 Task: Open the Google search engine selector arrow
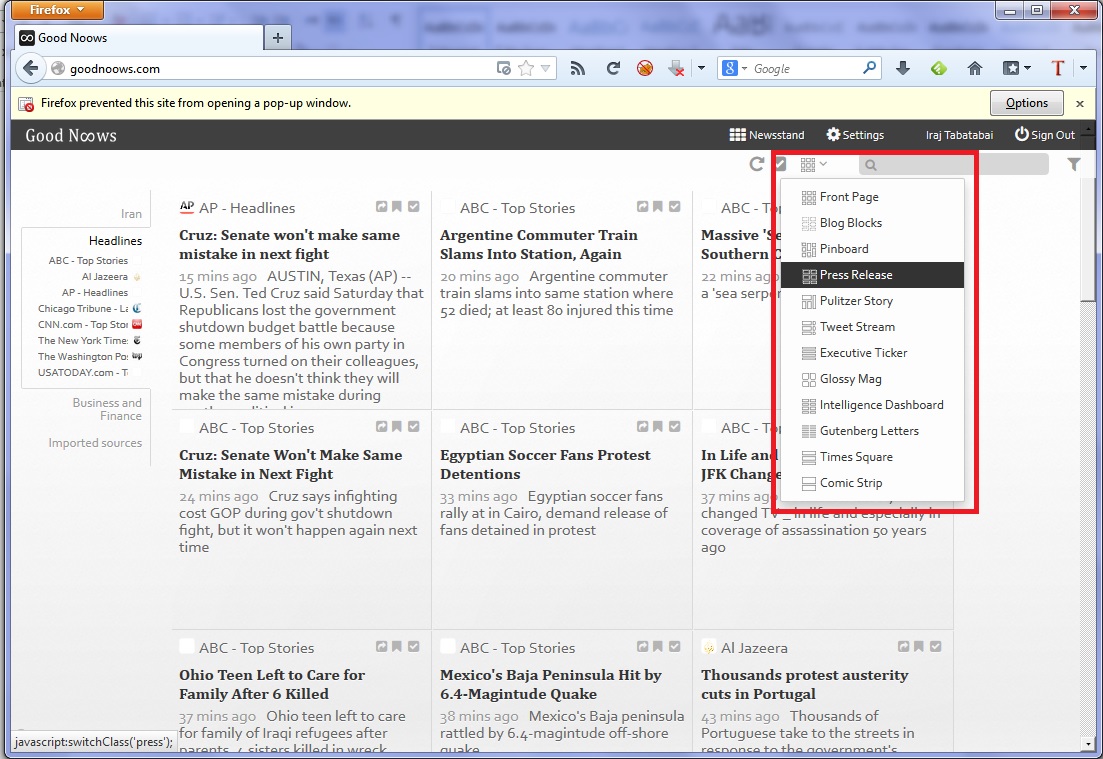point(744,69)
